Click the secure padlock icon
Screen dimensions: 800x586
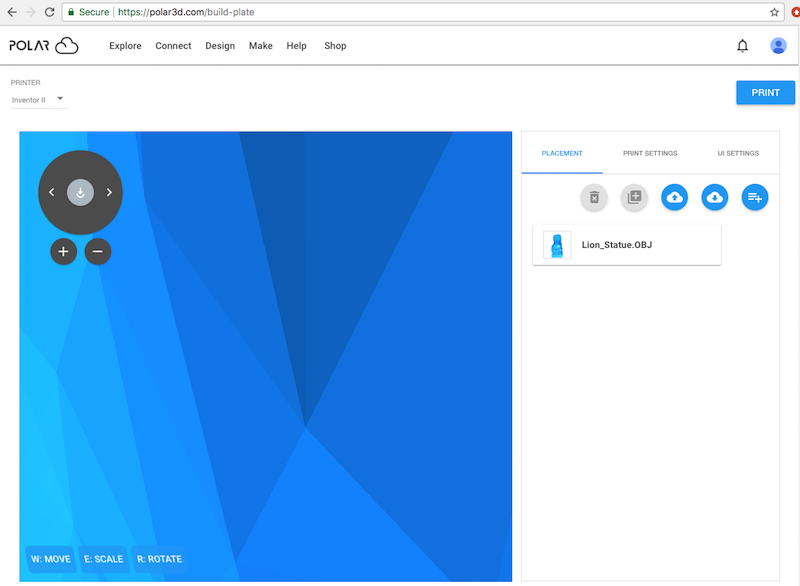point(71,12)
